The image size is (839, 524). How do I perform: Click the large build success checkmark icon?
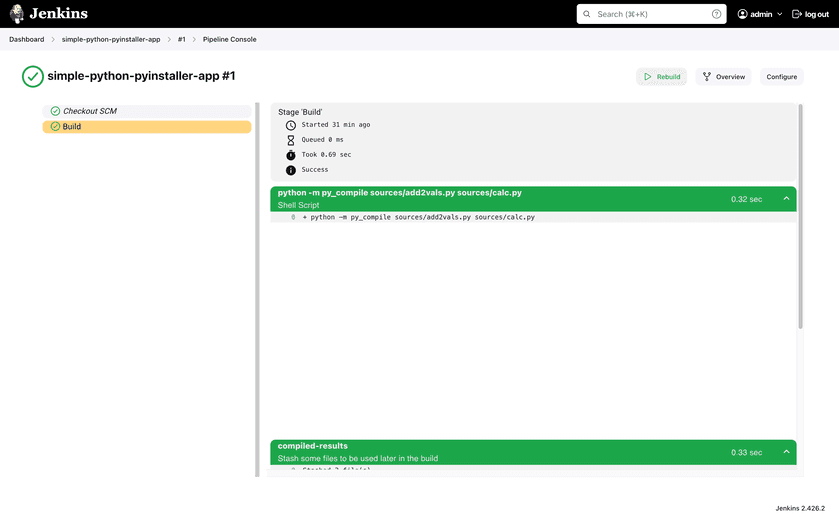(33, 76)
